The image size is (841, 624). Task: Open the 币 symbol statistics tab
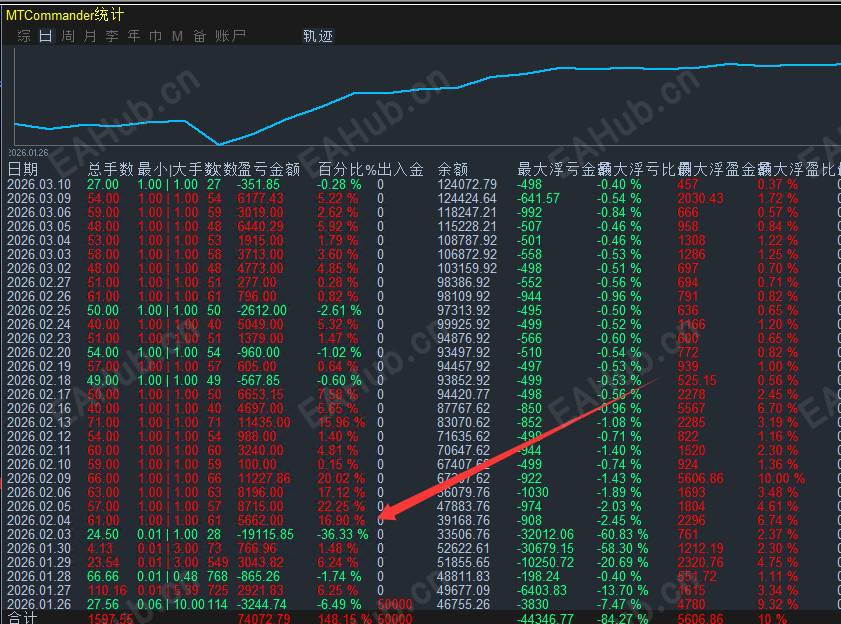pos(156,36)
